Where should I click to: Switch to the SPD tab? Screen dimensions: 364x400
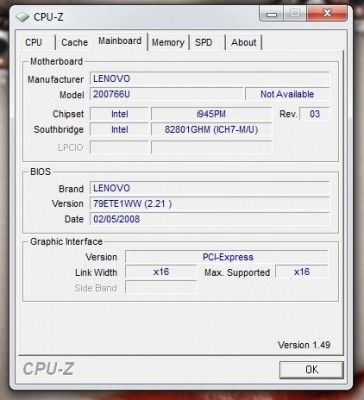coord(207,43)
